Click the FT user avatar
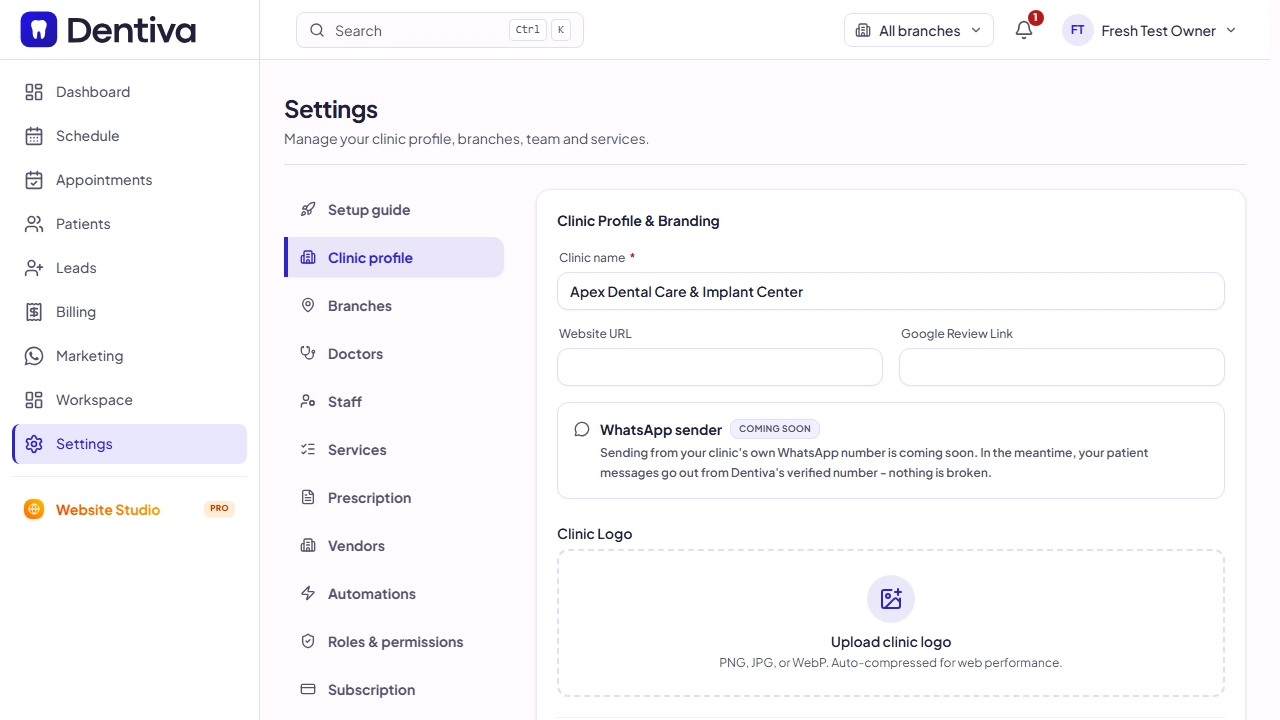1280x720 pixels. 1077,30
